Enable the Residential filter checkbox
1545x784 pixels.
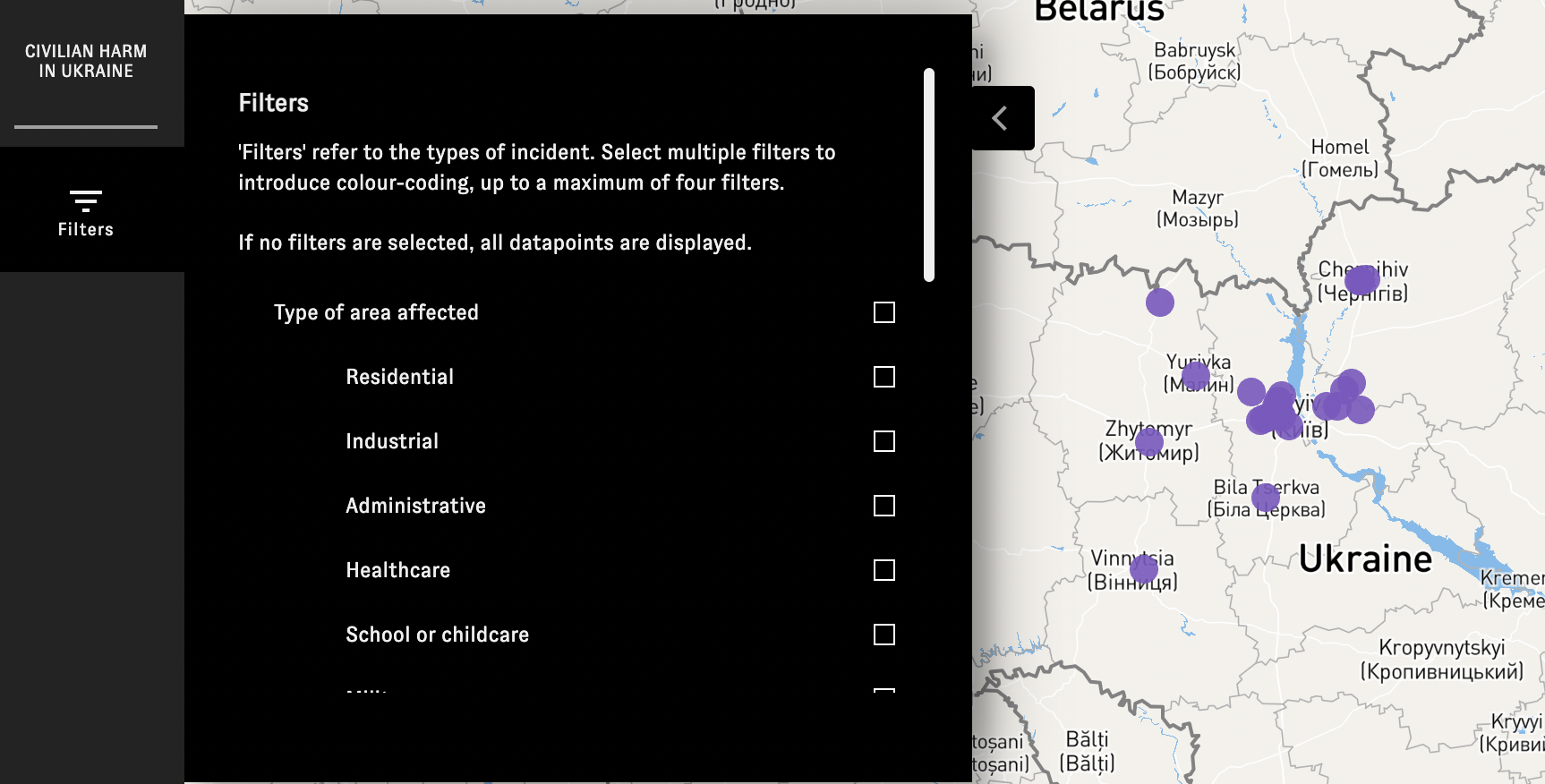[883, 377]
